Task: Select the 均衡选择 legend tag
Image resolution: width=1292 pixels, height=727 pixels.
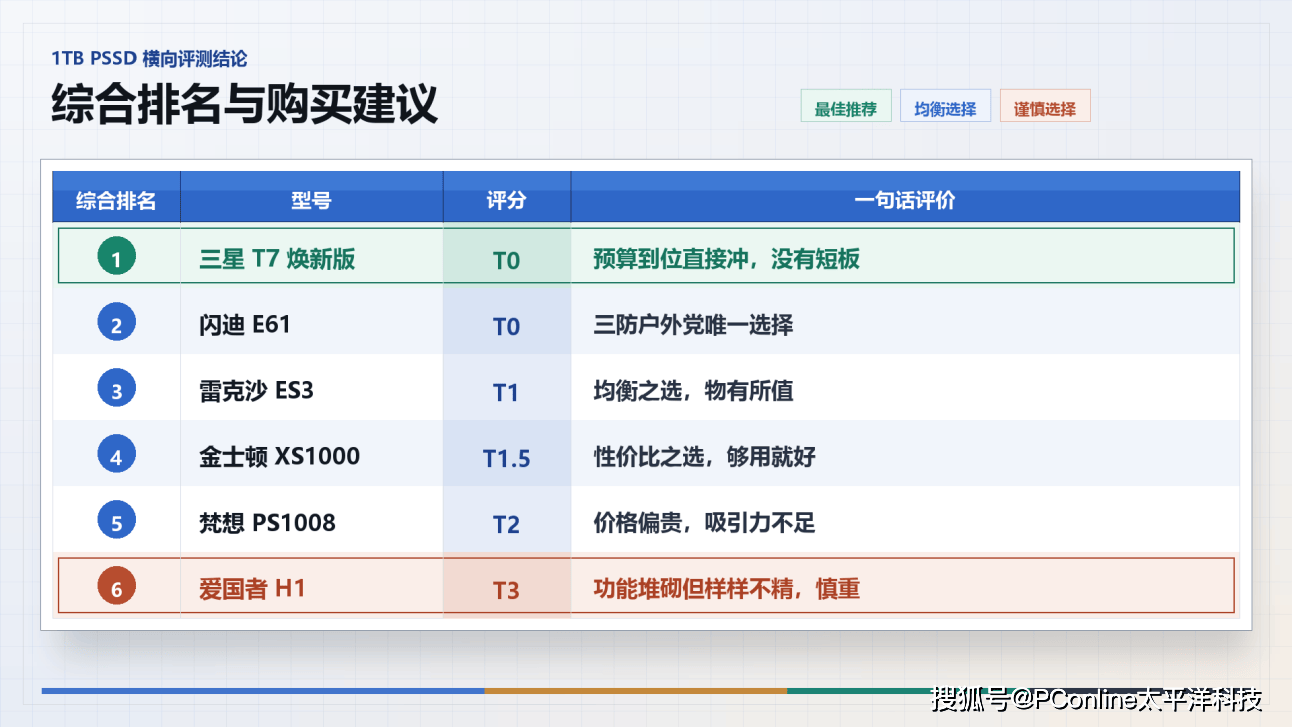Action: tap(945, 106)
